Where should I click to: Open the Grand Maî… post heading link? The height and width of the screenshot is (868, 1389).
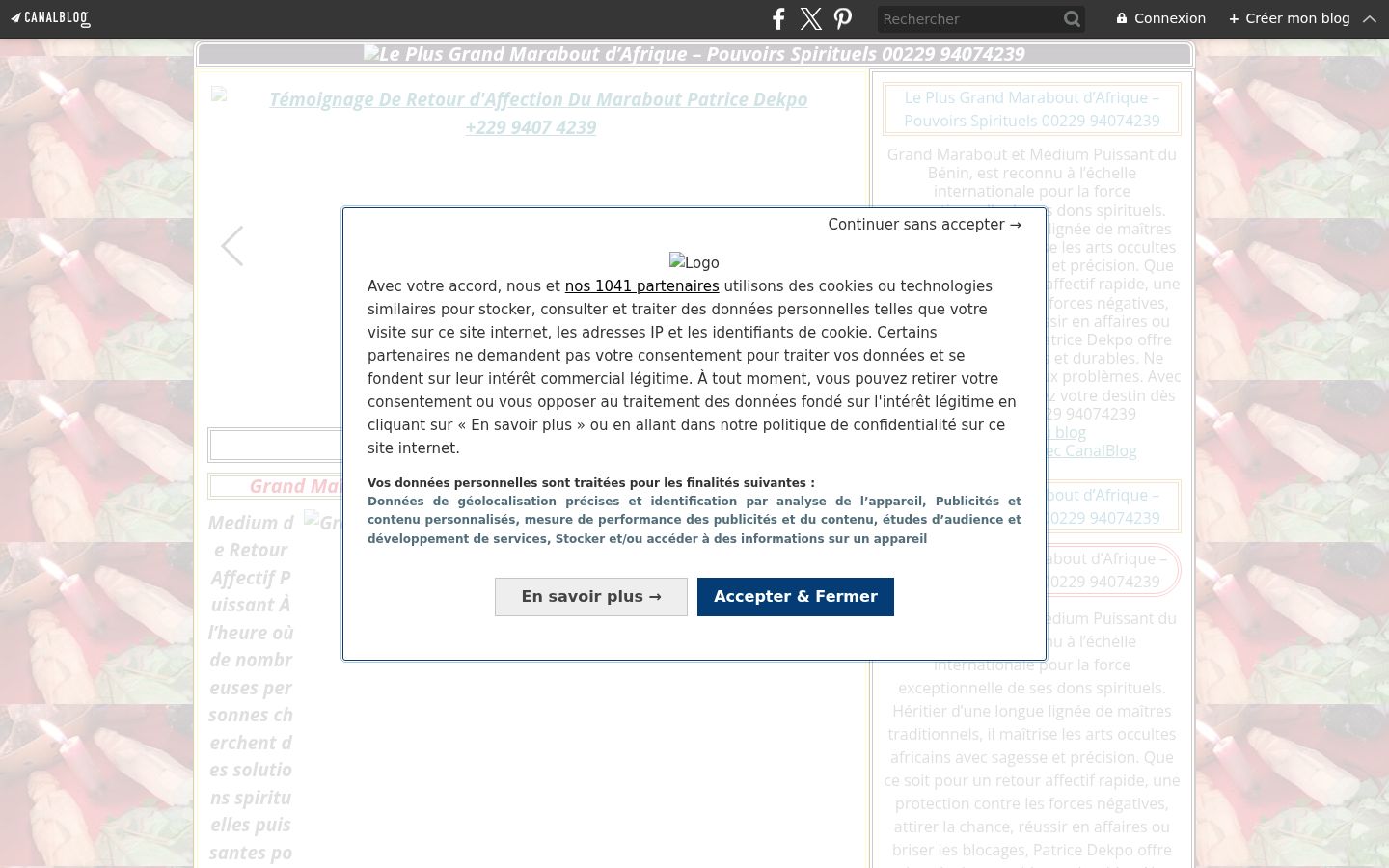pyautogui.click(x=295, y=486)
